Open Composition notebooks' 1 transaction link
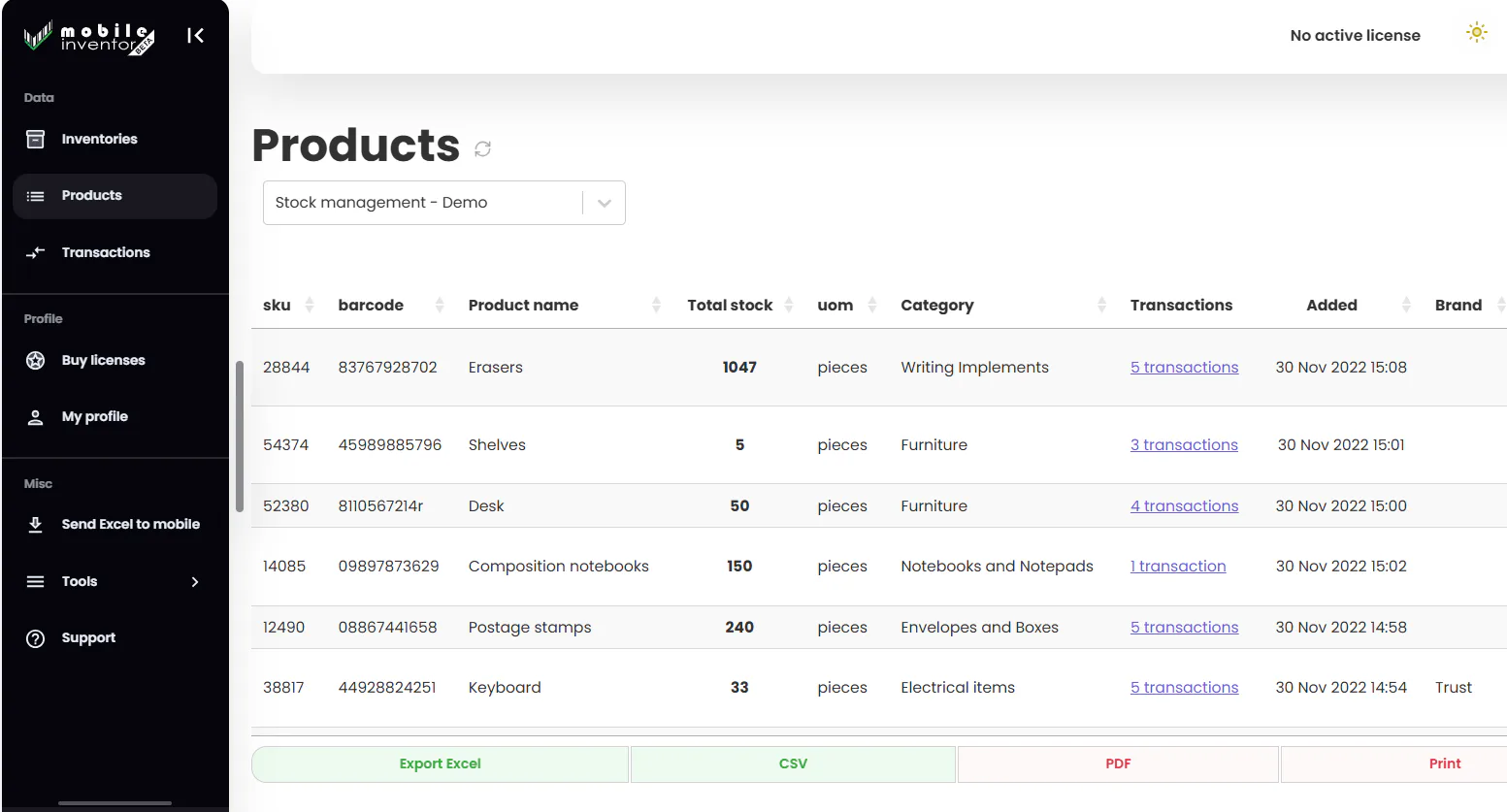This screenshot has height=812, width=1507. click(1178, 567)
